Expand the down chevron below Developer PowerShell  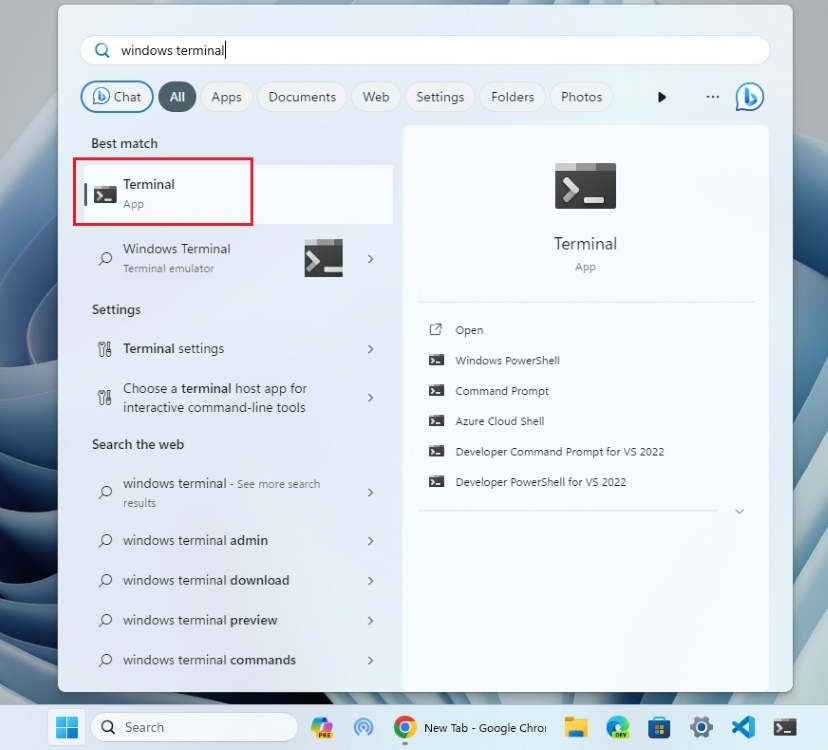point(739,511)
